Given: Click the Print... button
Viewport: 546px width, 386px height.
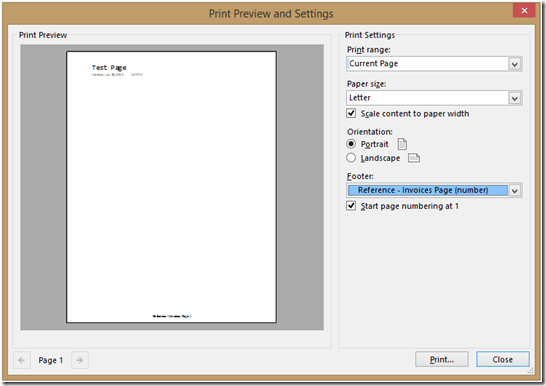Looking at the screenshot, I should pyautogui.click(x=442, y=359).
